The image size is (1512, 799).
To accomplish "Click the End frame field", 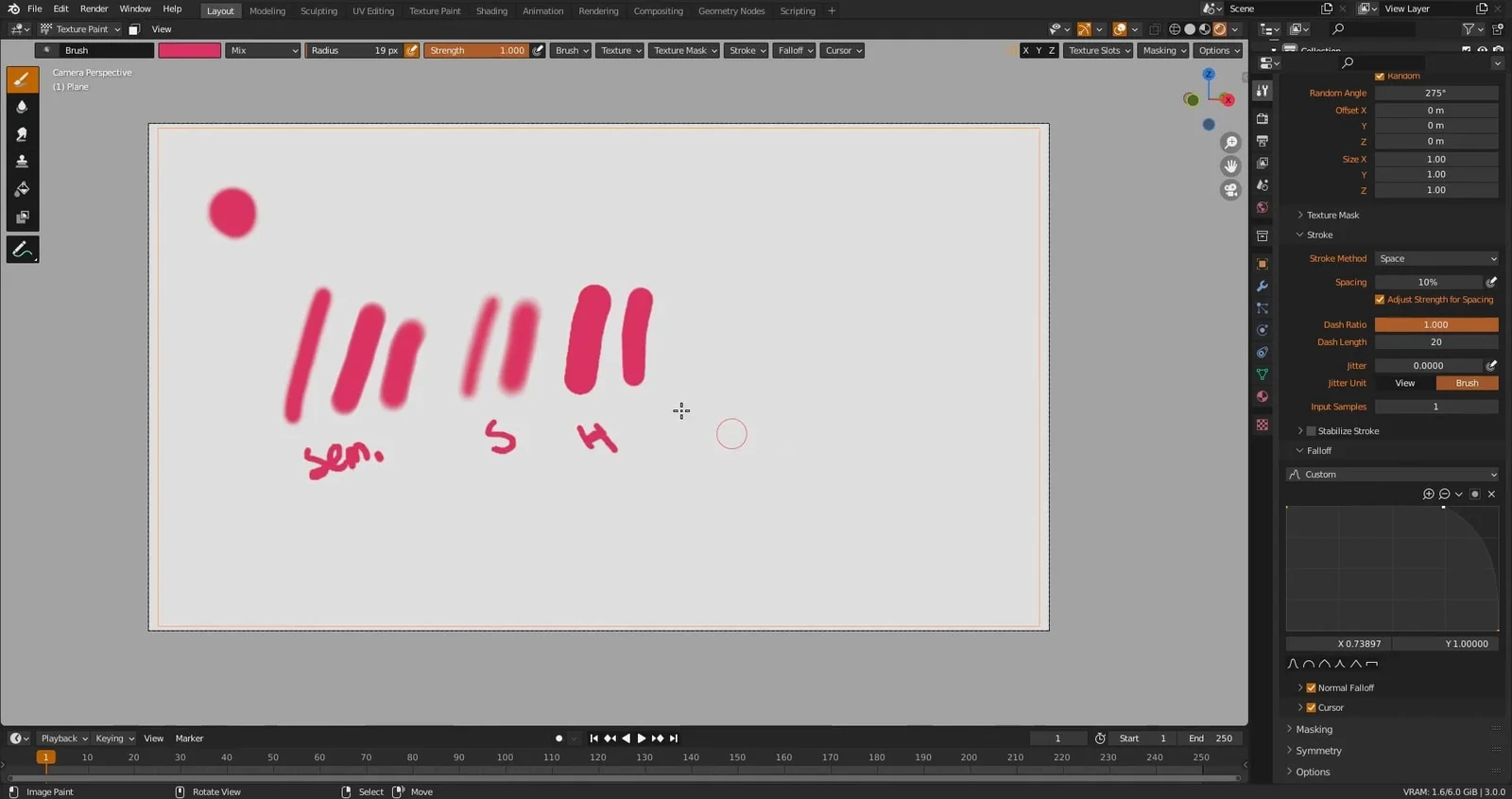I will (1211, 738).
